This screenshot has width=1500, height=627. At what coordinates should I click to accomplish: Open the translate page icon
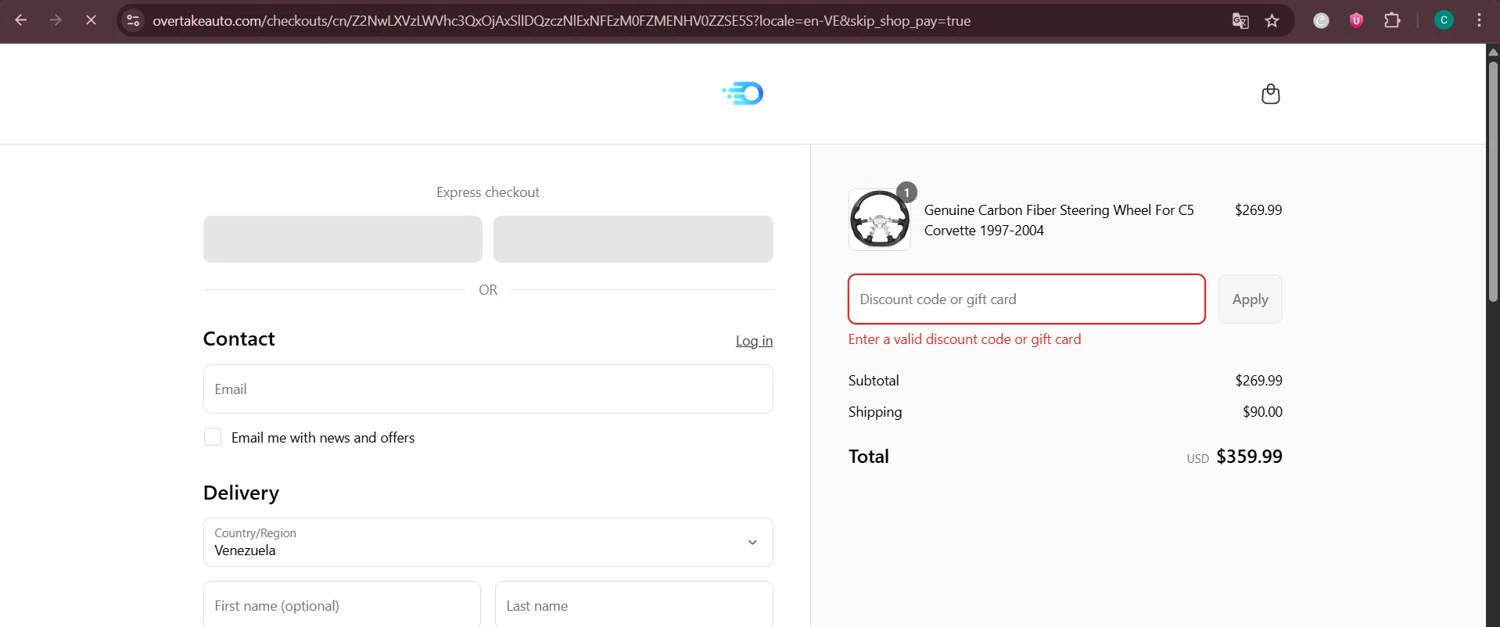click(x=1240, y=20)
